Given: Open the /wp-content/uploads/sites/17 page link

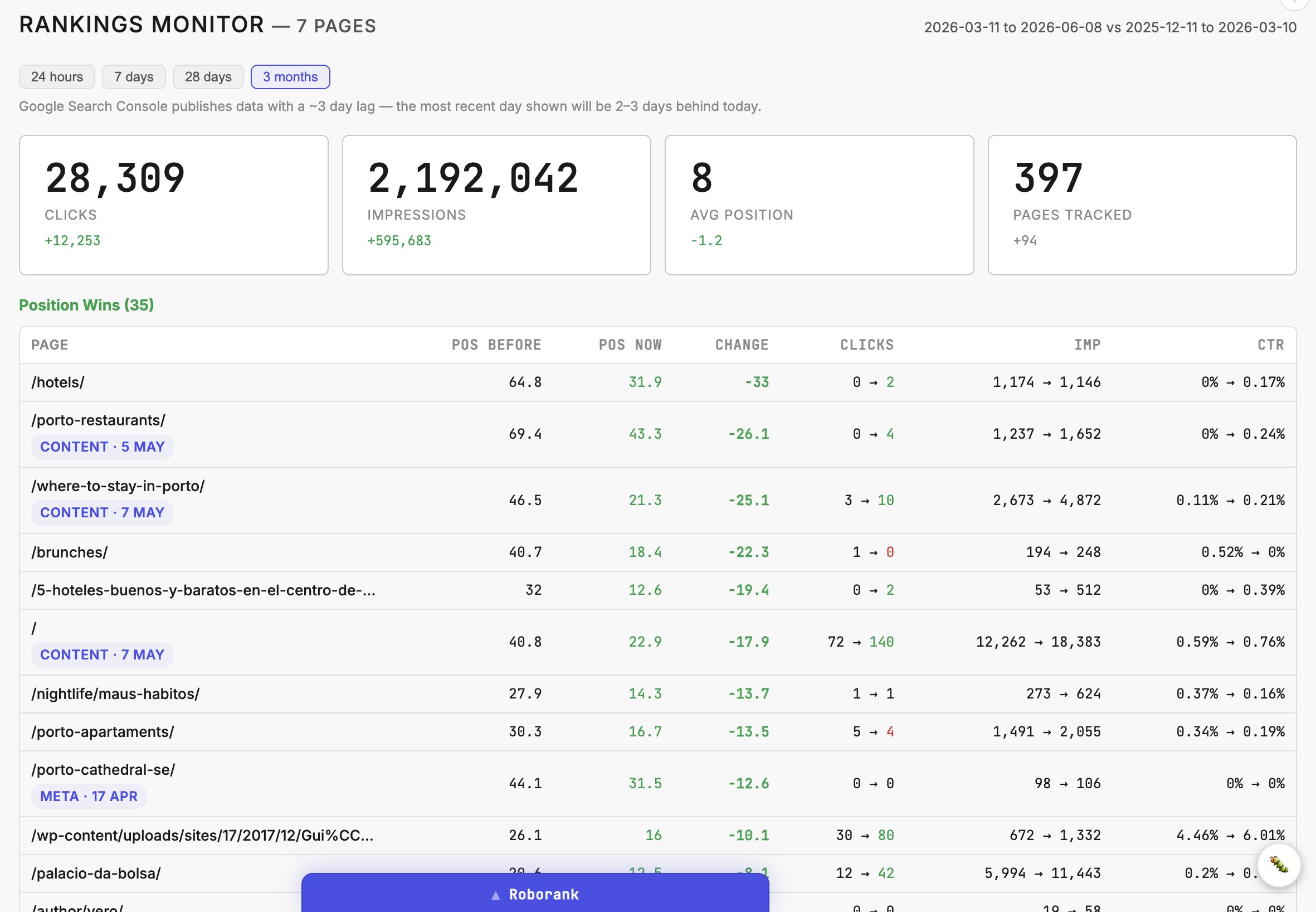Looking at the screenshot, I should (x=202, y=836).
